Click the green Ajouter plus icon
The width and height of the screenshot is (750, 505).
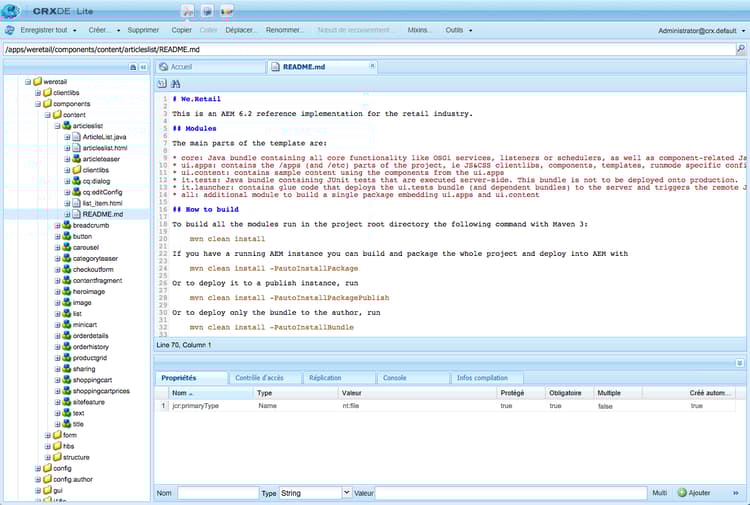point(682,493)
